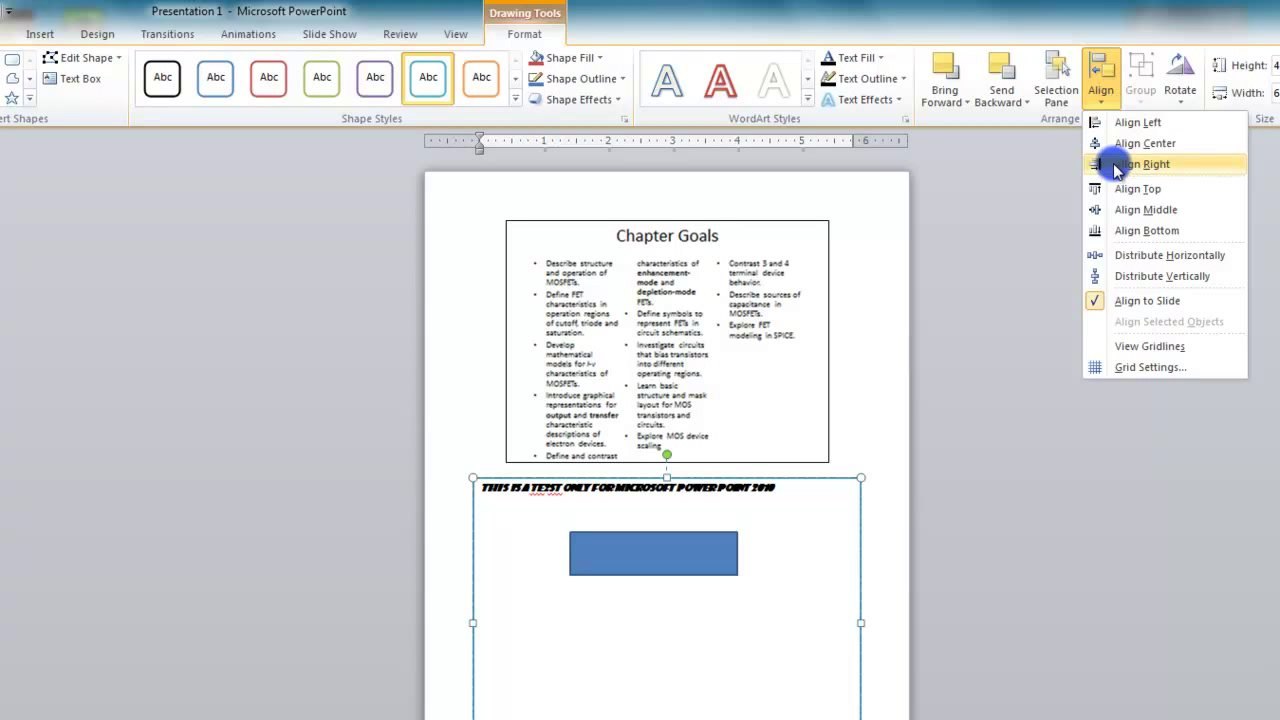Switch to the Review tab
The height and width of the screenshot is (720, 1280).
pos(400,34)
